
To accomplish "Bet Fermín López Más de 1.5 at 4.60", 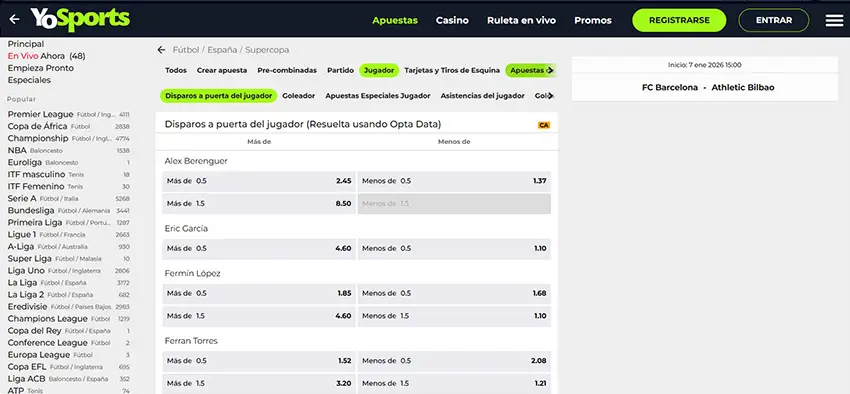I will click(259, 316).
